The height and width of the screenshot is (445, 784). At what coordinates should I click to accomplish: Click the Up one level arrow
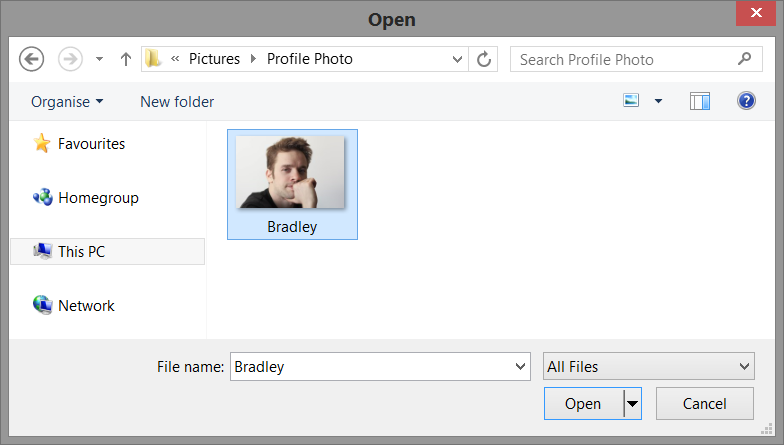click(125, 59)
